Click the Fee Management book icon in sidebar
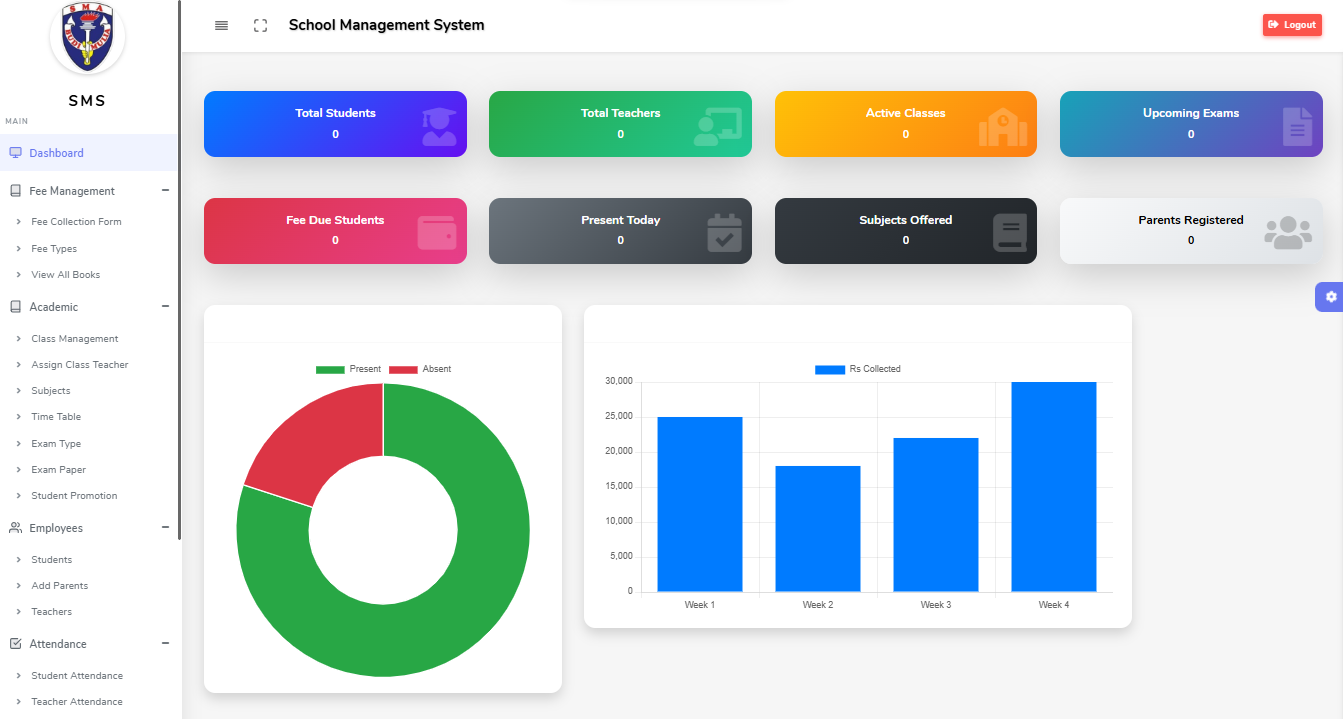1343x719 pixels. tap(13, 190)
